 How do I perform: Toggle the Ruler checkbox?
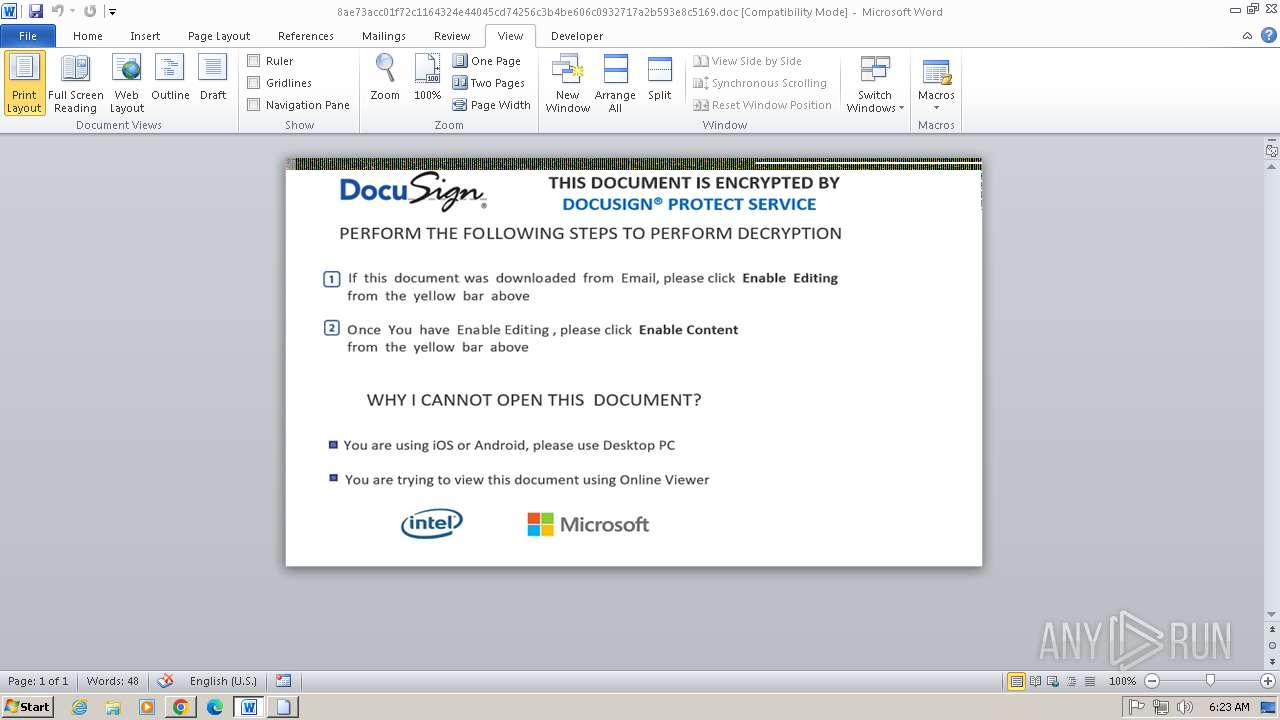(x=254, y=61)
